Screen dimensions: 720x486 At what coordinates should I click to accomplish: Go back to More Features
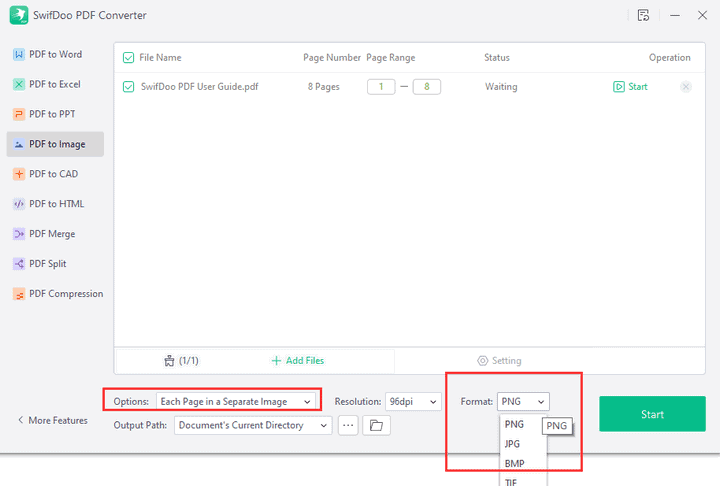52,420
